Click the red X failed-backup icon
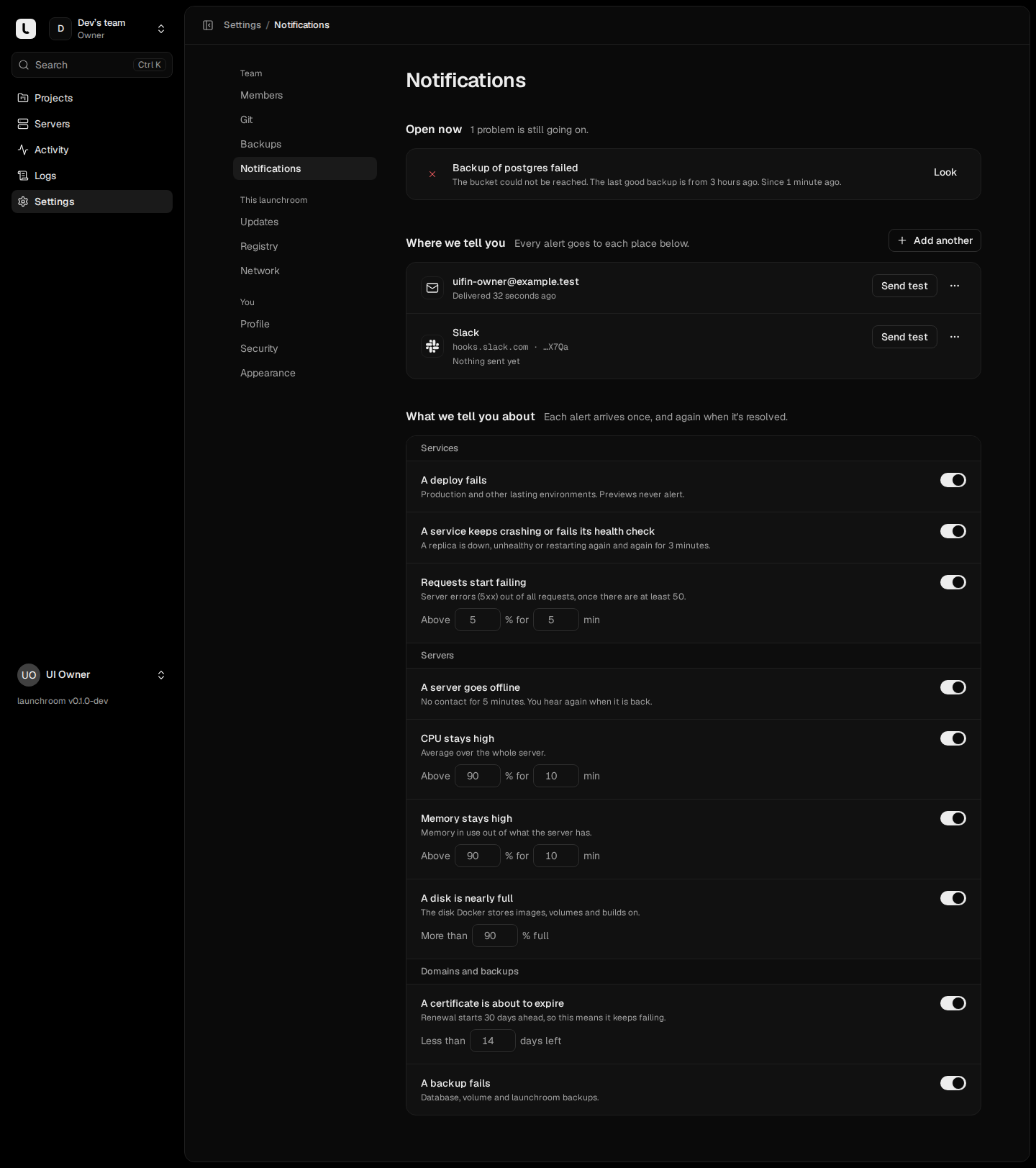 [x=432, y=174]
